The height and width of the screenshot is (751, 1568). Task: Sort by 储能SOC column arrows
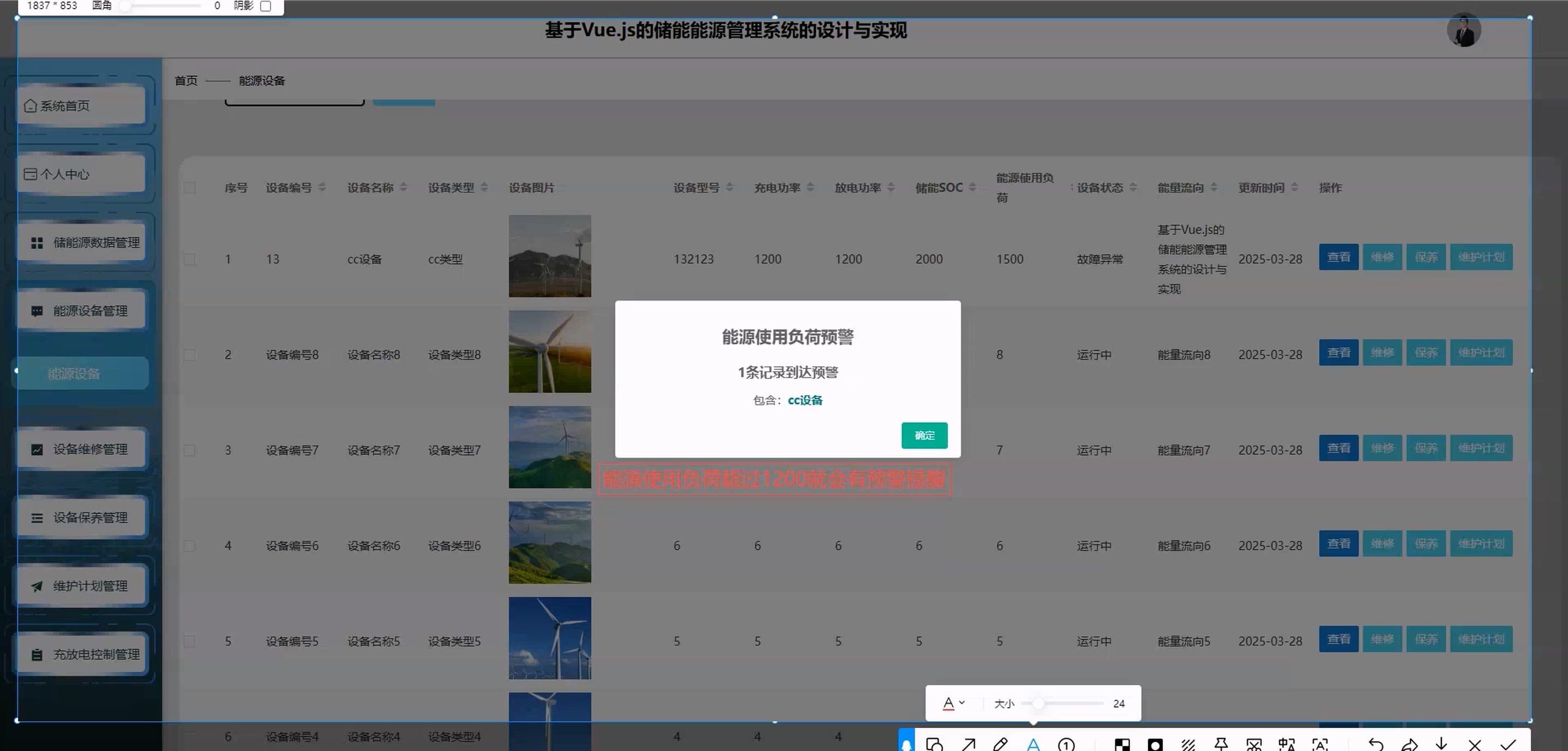click(x=972, y=187)
